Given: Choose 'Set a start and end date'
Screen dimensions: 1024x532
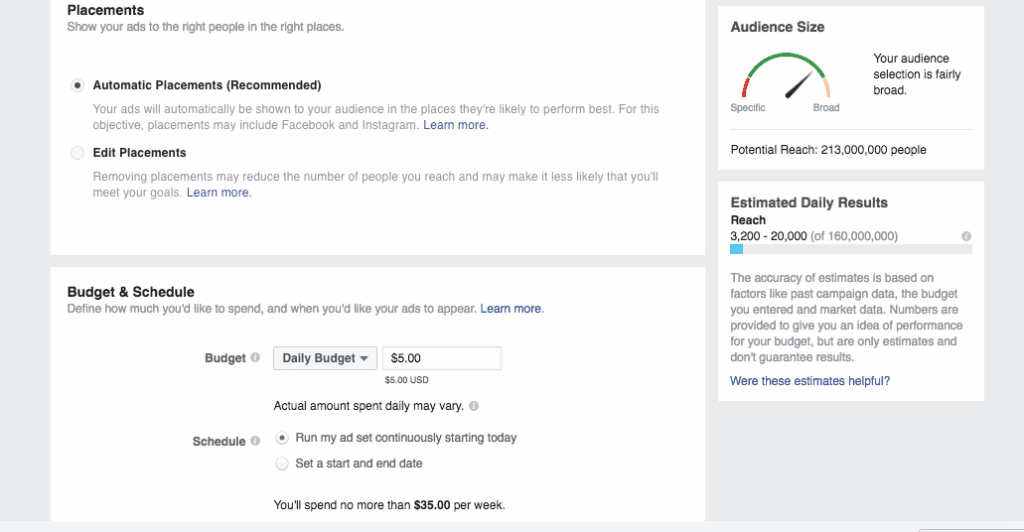Looking at the screenshot, I should [x=283, y=464].
